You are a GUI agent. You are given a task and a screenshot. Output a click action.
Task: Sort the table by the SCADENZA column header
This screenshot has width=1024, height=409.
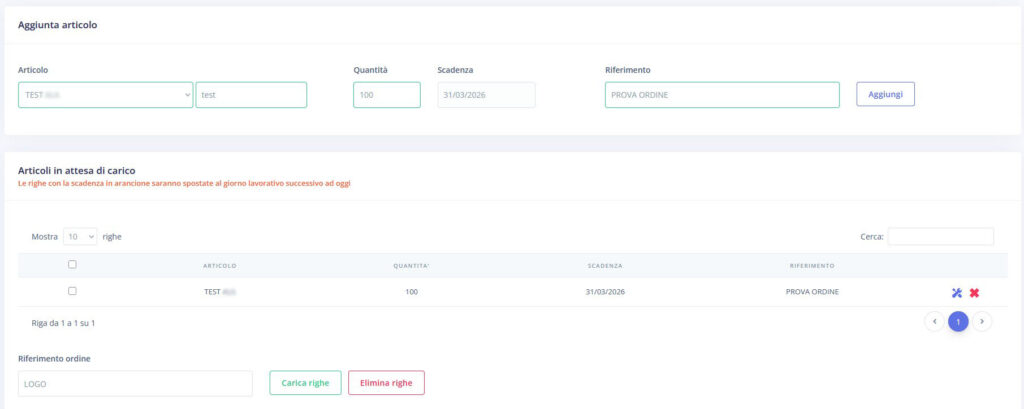pyautogui.click(x=605, y=266)
